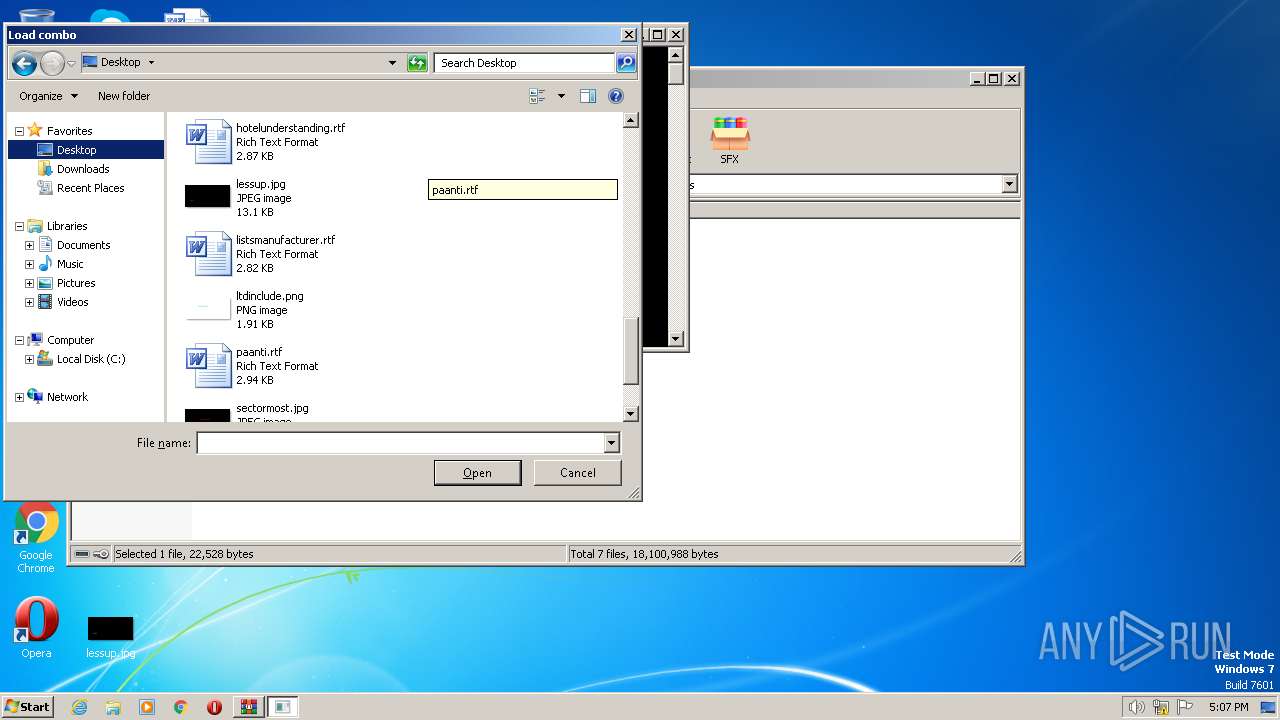Select Network in the navigation pane
Image resolution: width=1280 pixels, height=720 pixels.
tap(67, 397)
